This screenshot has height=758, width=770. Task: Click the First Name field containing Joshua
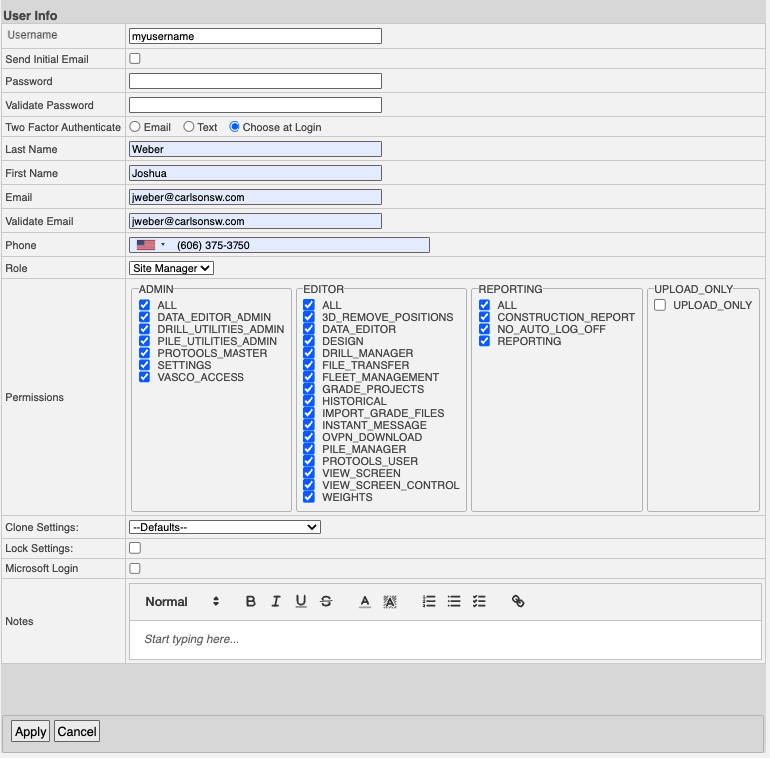[255, 173]
